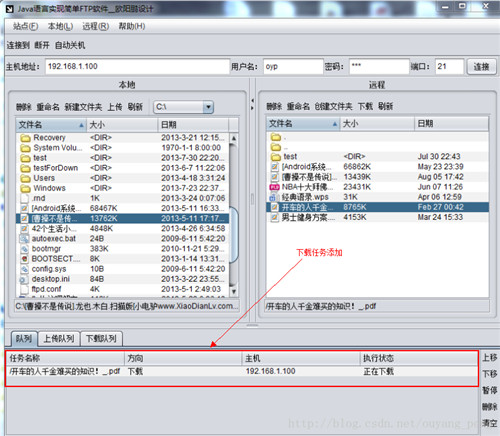
Task: Click 暂停 beside the task queue
Action: click(x=489, y=390)
